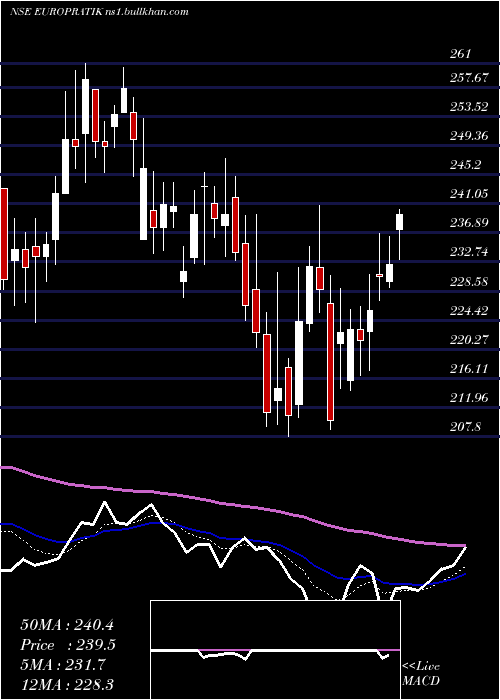Click the NSE EUROPRATIK chart title

(99, 12)
